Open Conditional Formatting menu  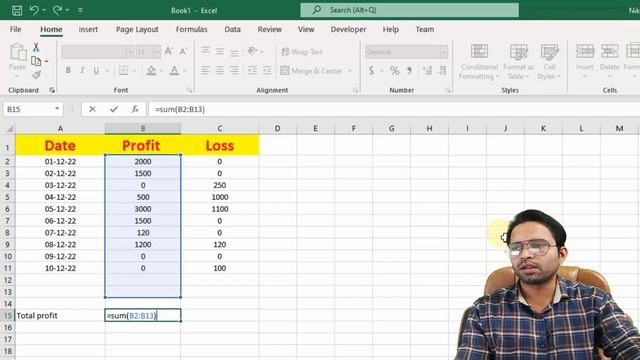[479, 62]
